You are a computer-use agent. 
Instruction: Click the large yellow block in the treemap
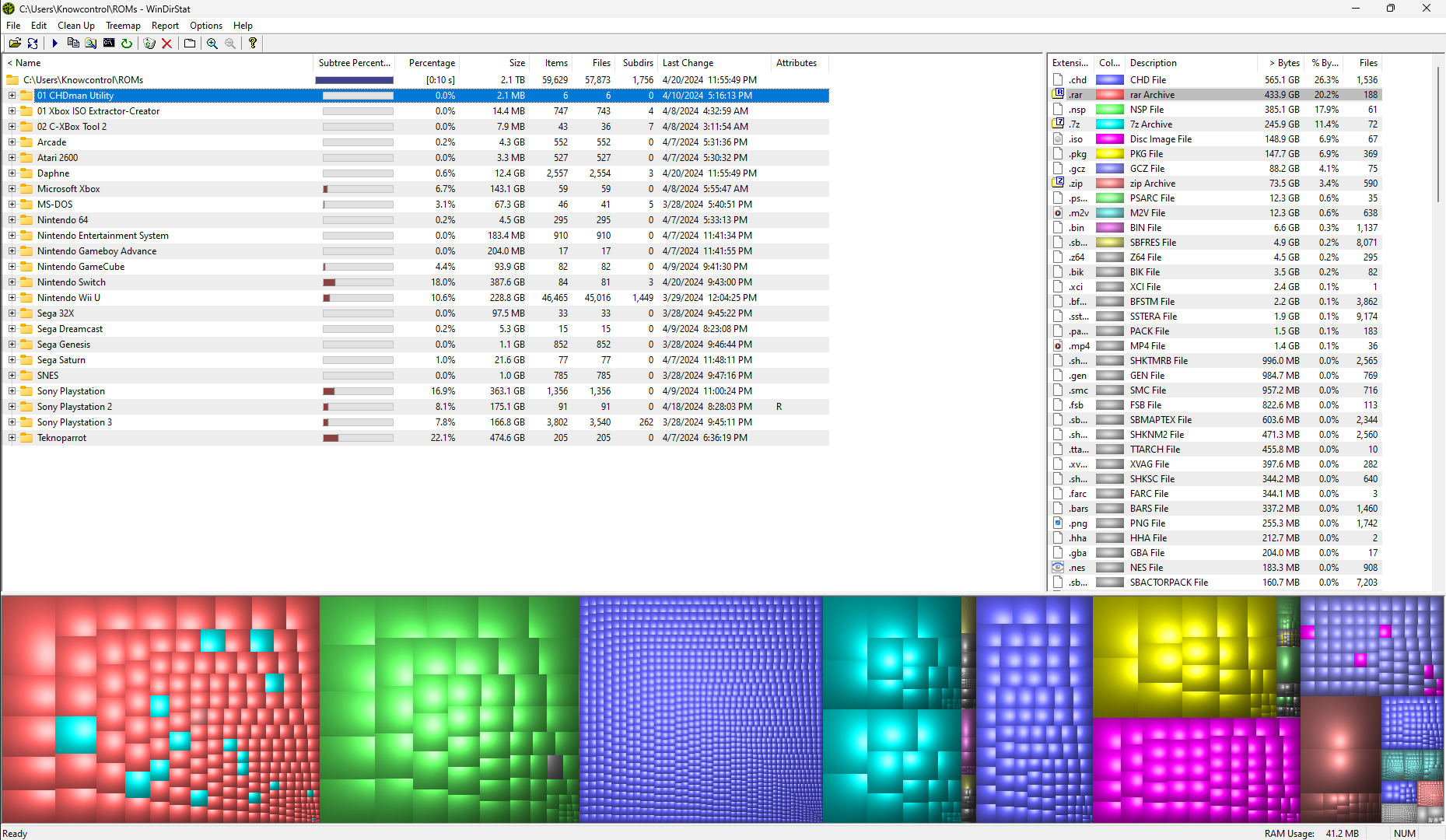point(1184,657)
